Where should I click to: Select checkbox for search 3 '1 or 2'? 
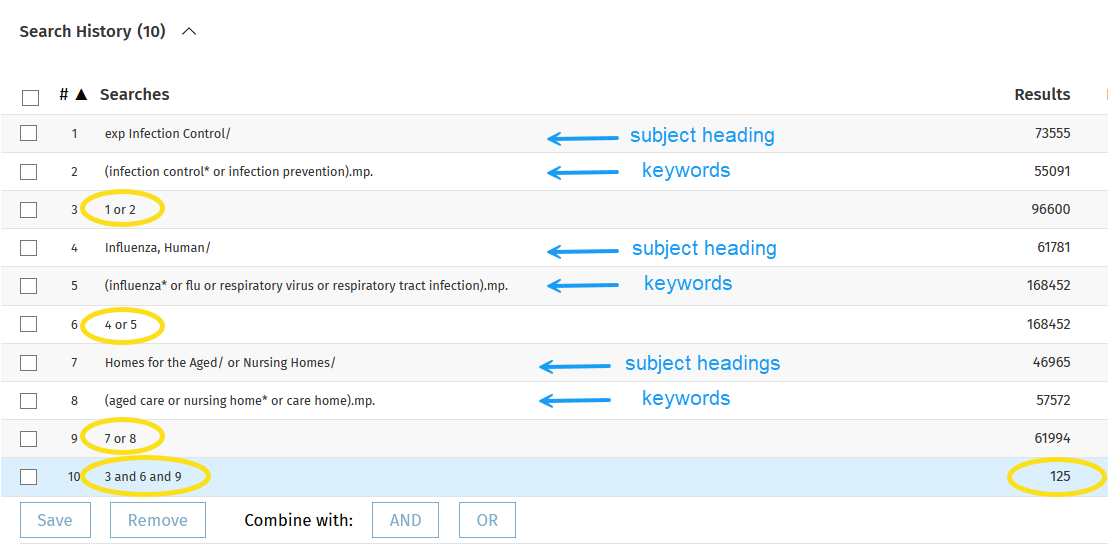tap(28, 209)
